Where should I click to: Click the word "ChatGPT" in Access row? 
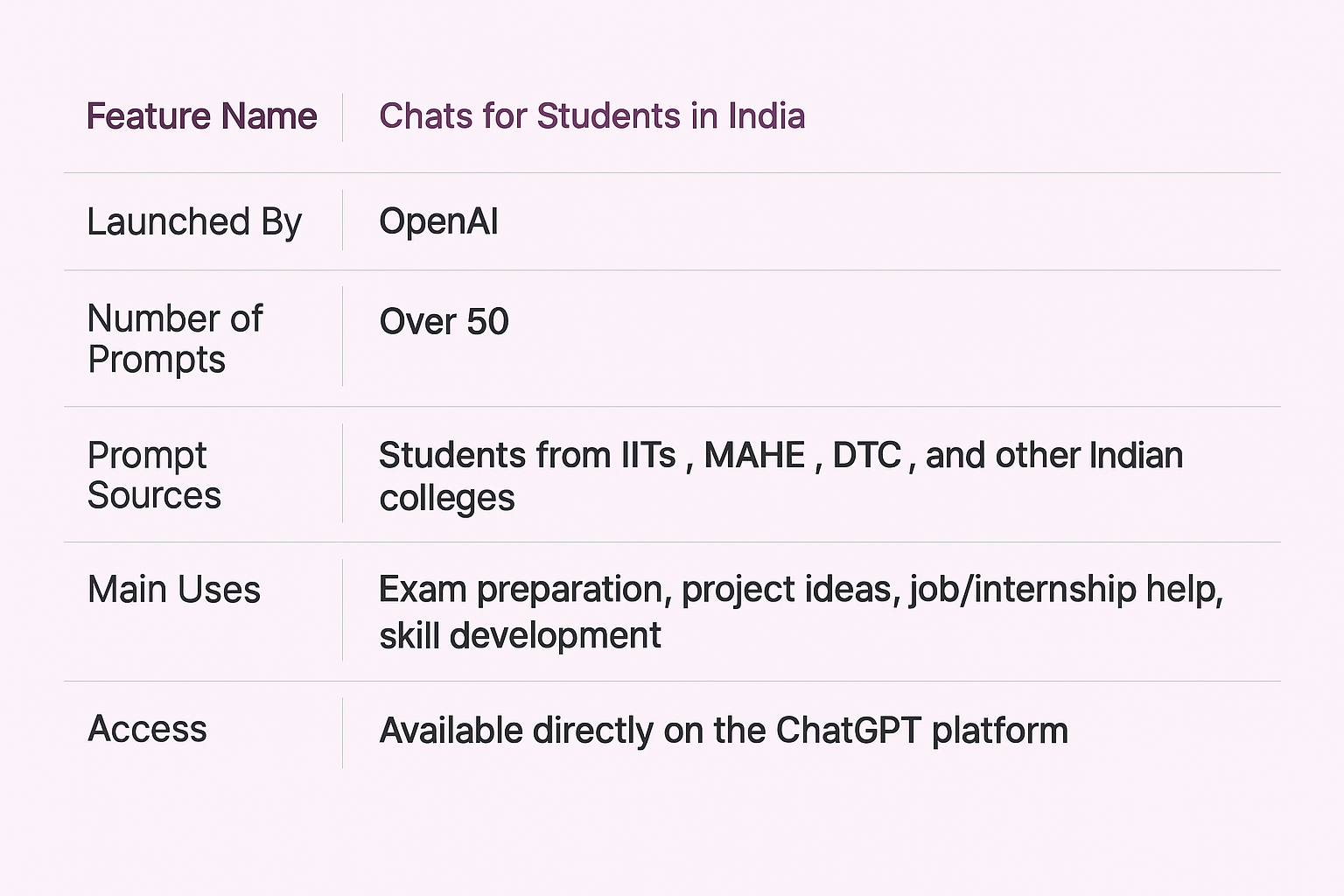[x=848, y=731]
